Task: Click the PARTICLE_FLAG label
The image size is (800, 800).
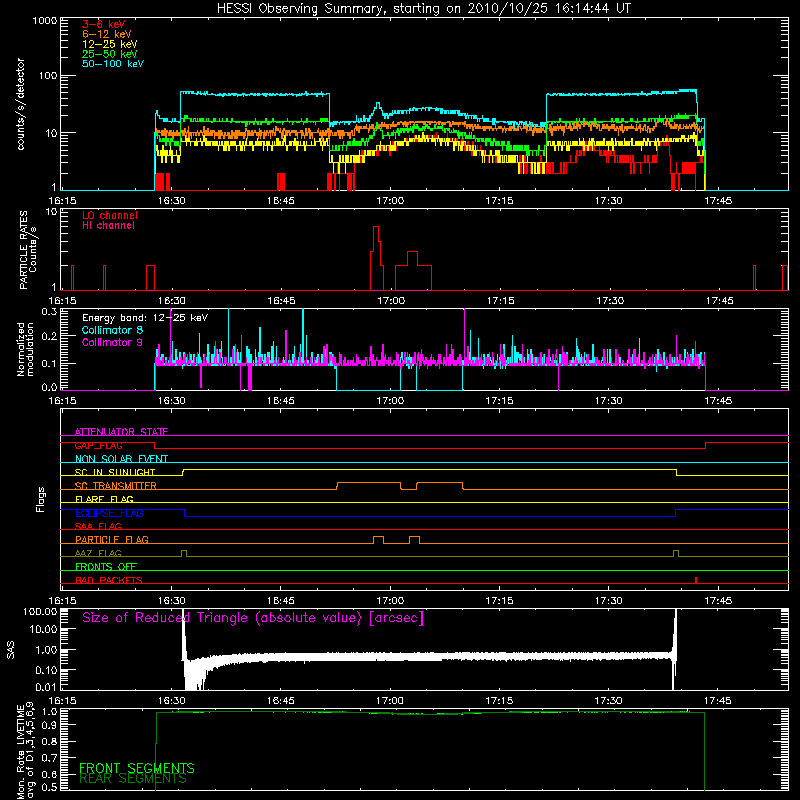Action: (x=112, y=540)
